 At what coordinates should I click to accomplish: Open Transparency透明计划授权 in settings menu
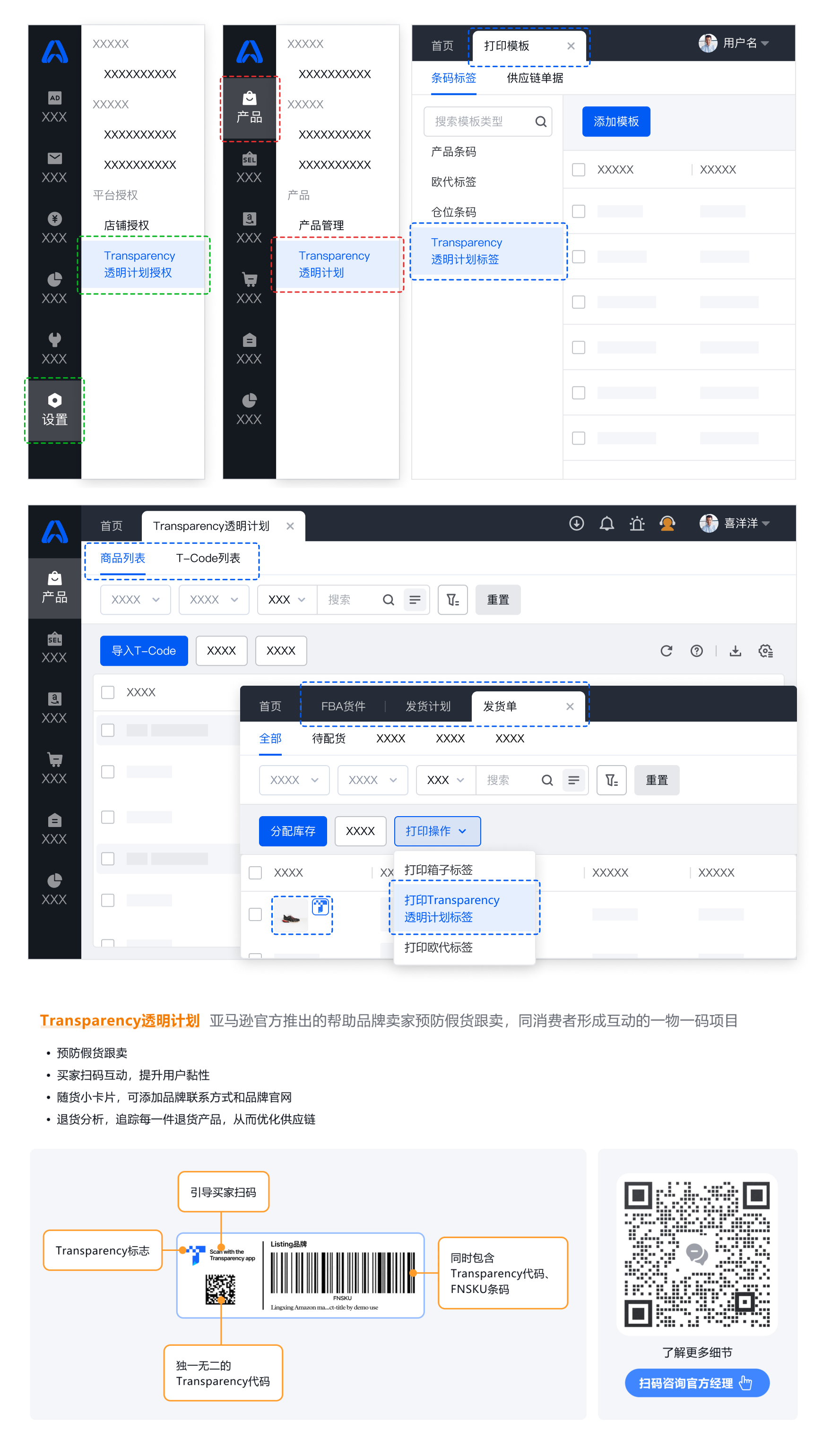click(143, 264)
